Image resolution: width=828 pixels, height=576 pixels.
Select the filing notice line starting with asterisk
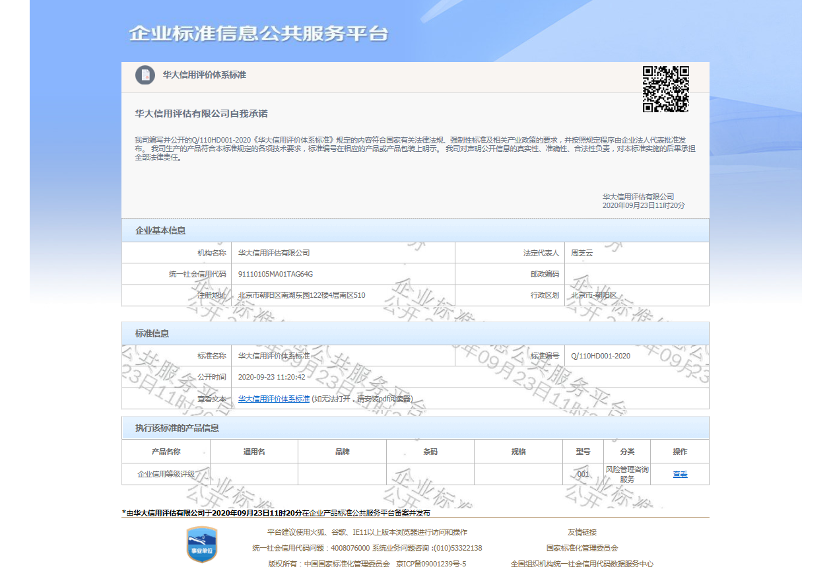(276, 513)
